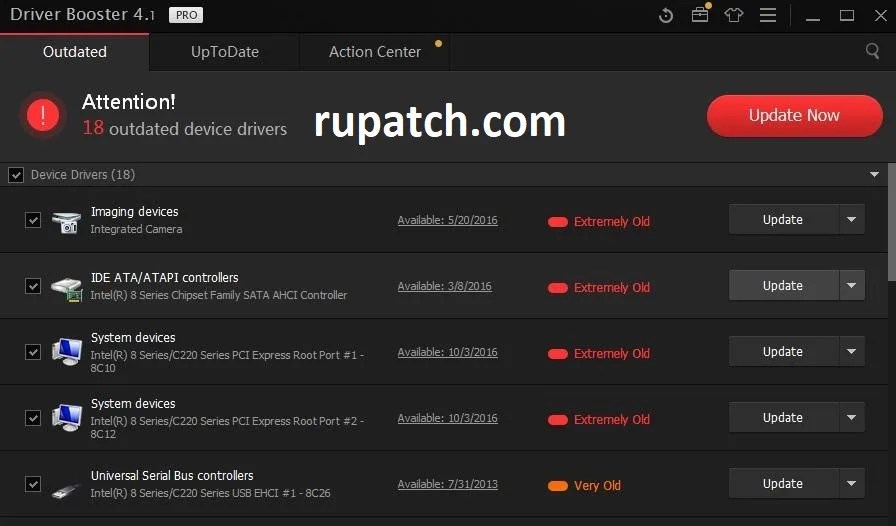Viewport: 896px width, 526px height.
Task: Click the PCI Express Root Port #2 icon
Action: tap(66, 418)
